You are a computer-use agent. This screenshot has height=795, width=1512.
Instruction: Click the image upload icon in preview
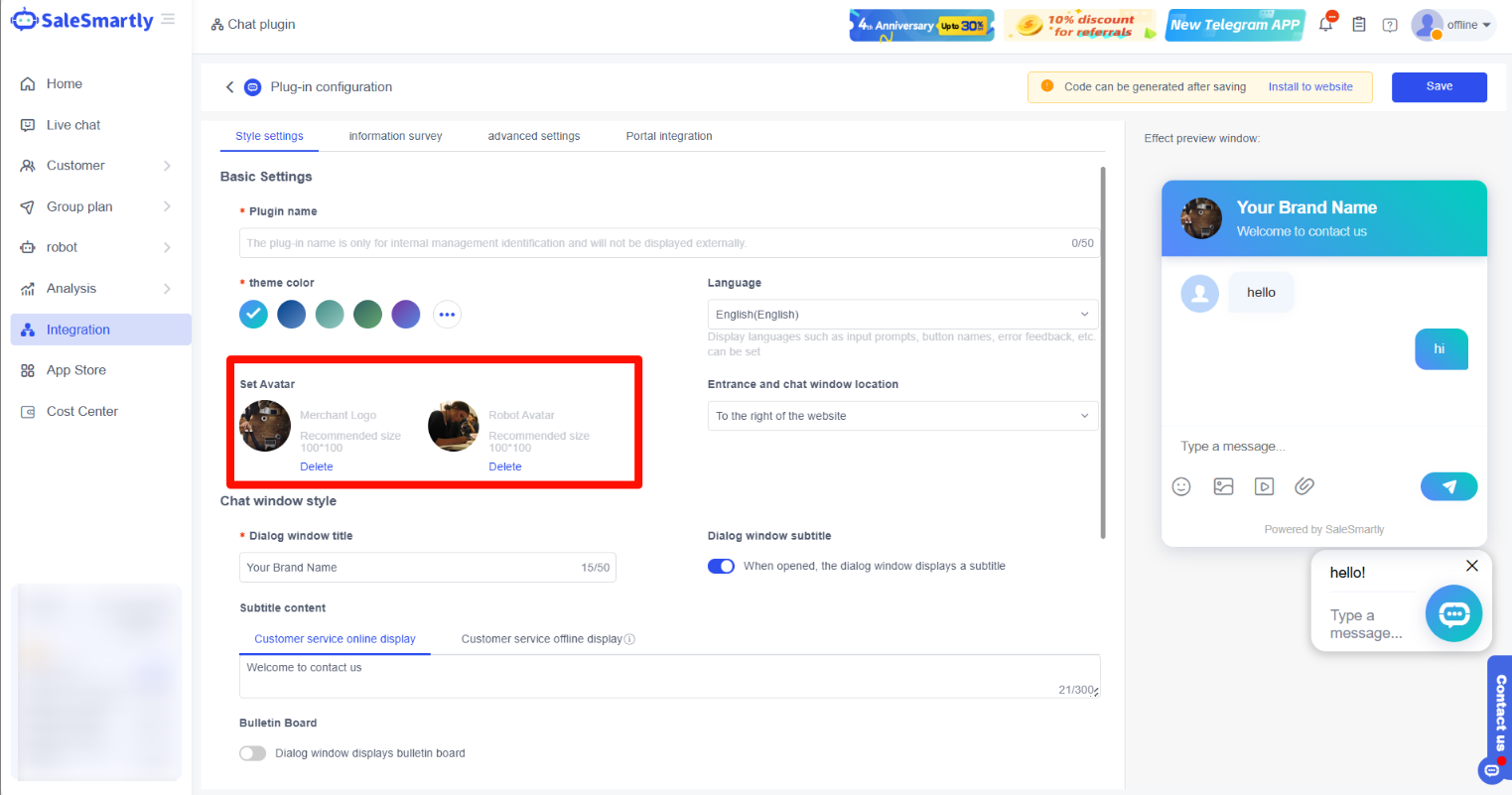click(1223, 486)
